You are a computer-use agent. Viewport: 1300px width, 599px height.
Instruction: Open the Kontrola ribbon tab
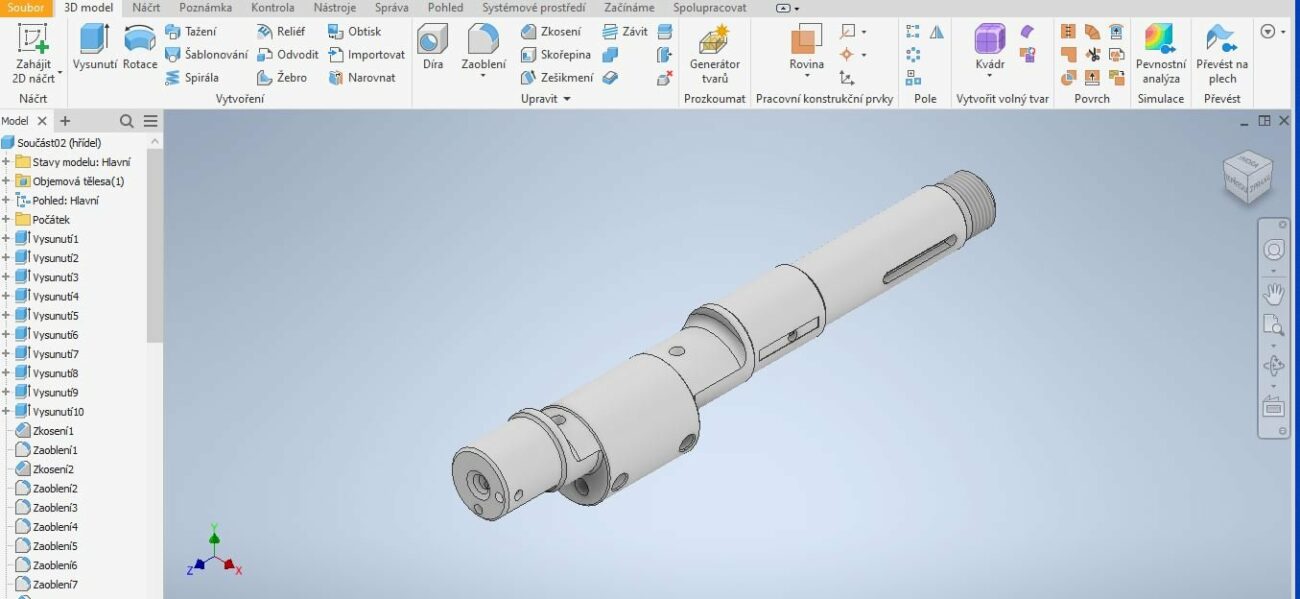tap(272, 8)
